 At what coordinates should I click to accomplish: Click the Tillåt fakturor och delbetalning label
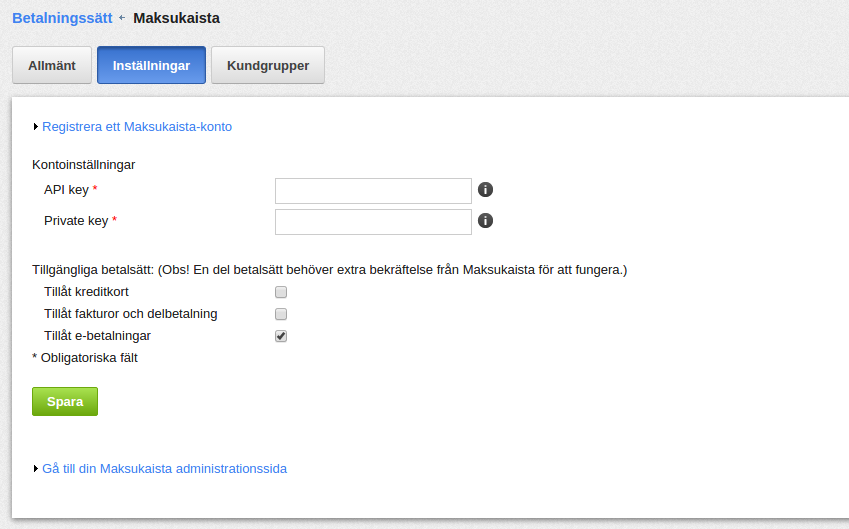(x=130, y=314)
